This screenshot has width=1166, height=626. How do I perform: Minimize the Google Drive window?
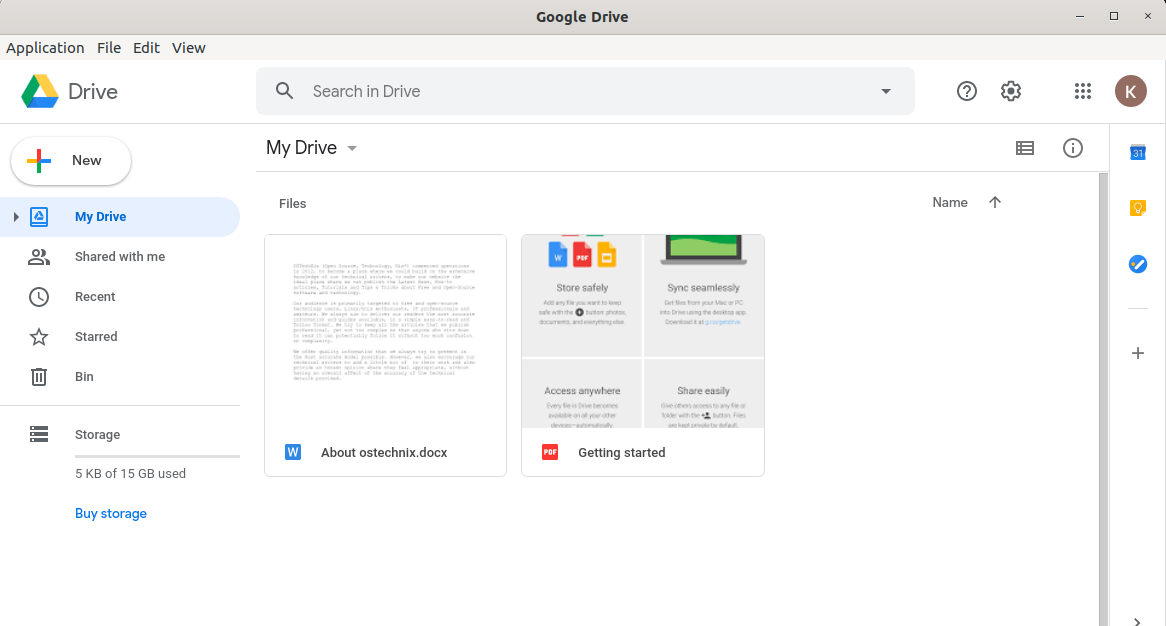pyautogui.click(x=1080, y=16)
